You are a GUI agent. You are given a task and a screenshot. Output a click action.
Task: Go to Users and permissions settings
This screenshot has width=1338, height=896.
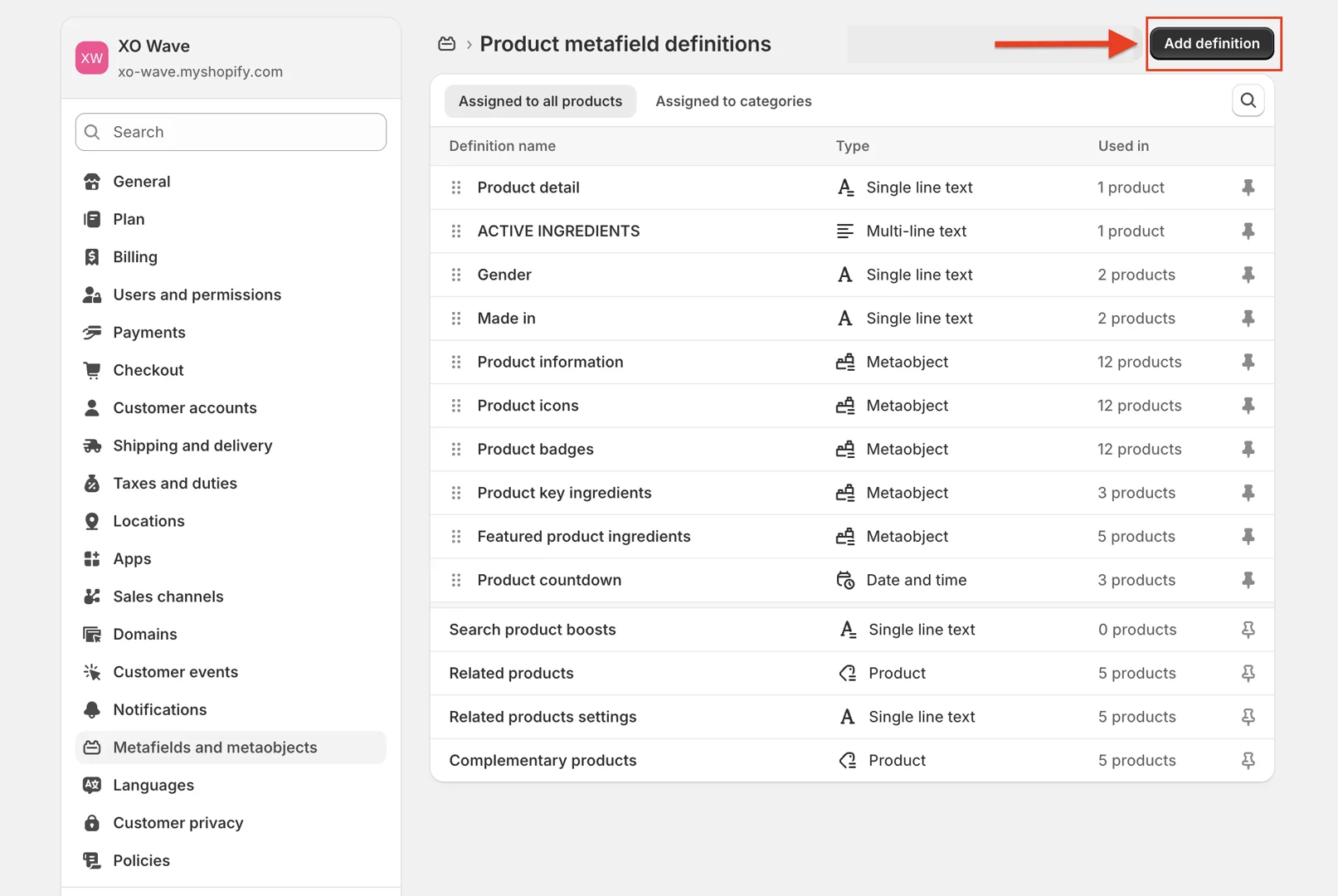pyautogui.click(x=197, y=295)
